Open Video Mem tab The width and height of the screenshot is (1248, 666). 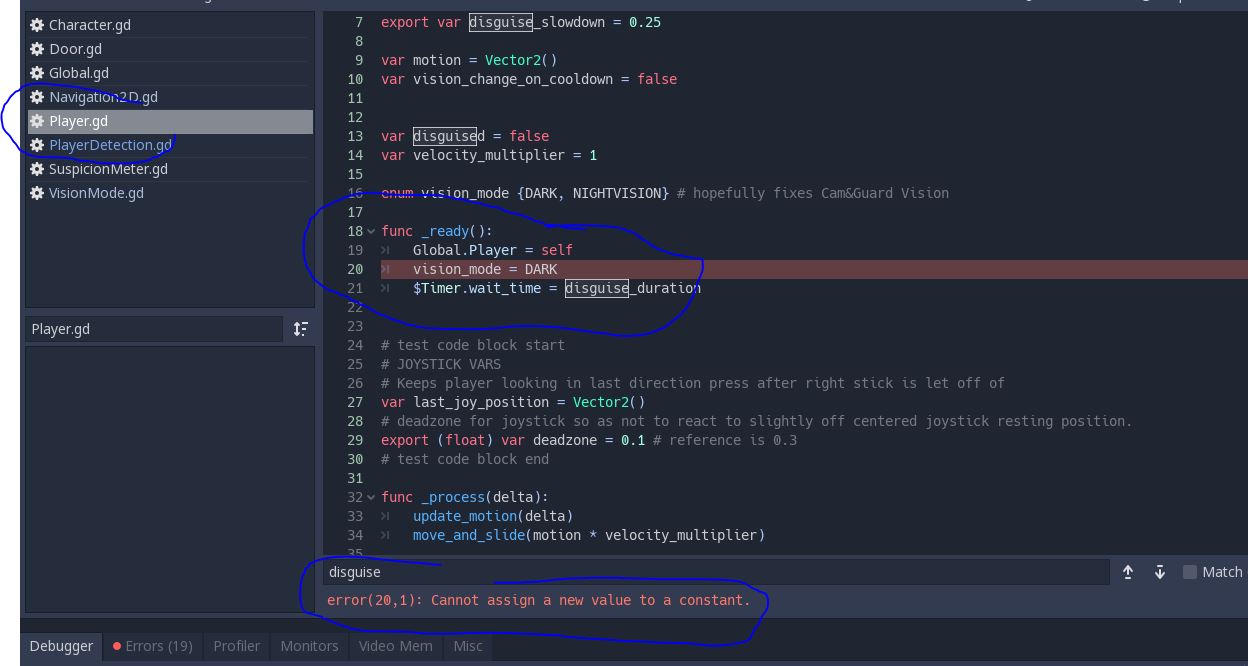[396, 646]
